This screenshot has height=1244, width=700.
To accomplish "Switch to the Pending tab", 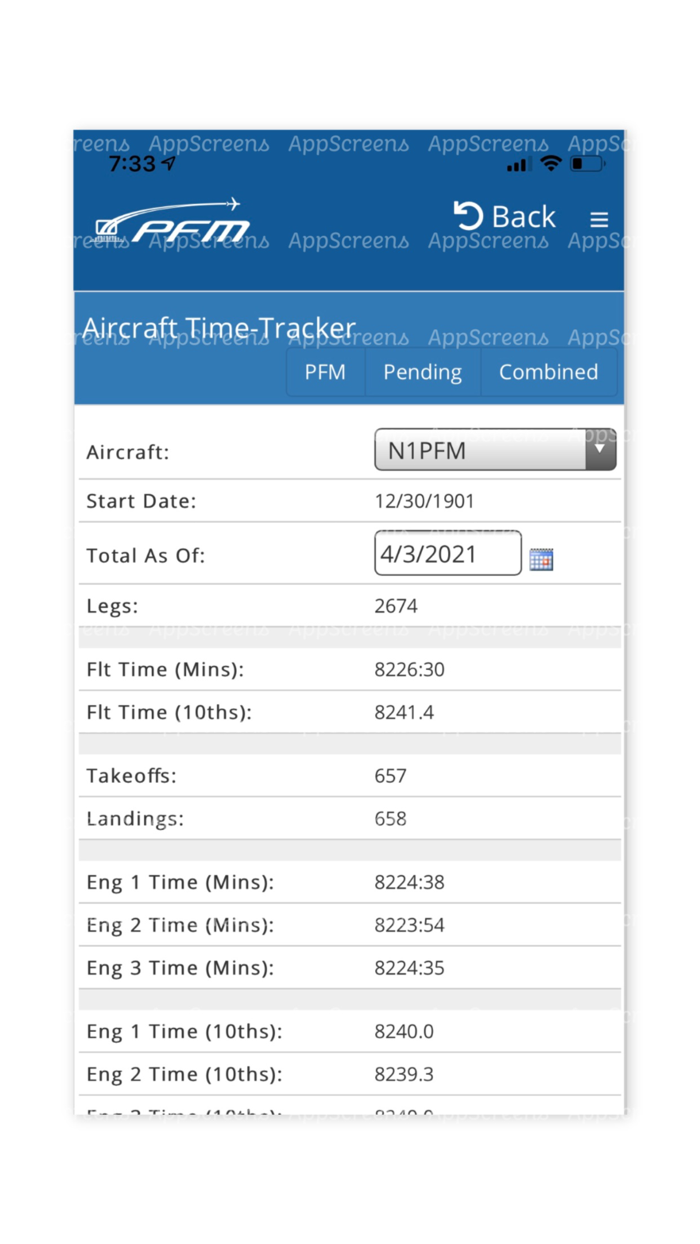I will pyautogui.click(x=422, y=371).
